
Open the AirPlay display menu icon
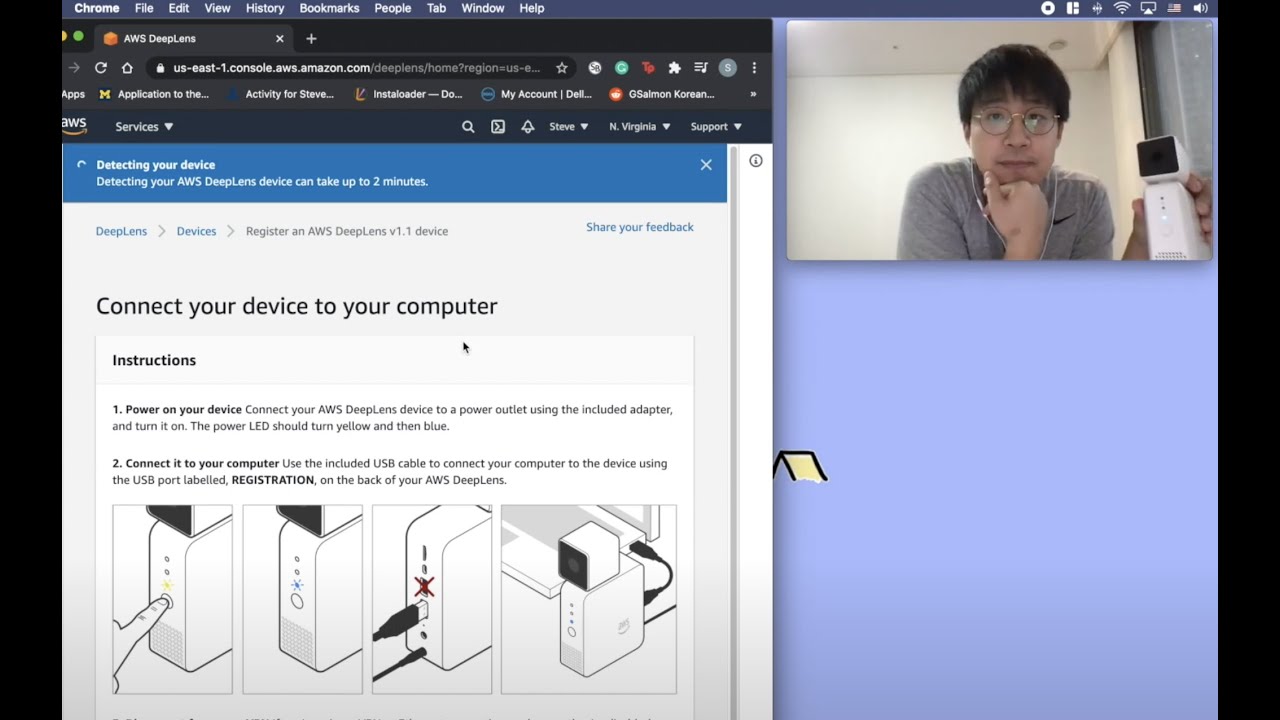(x=1148, y=8)
